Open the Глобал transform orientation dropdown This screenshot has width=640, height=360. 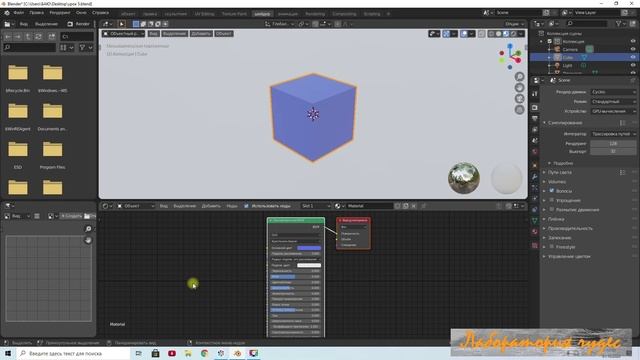280,24
